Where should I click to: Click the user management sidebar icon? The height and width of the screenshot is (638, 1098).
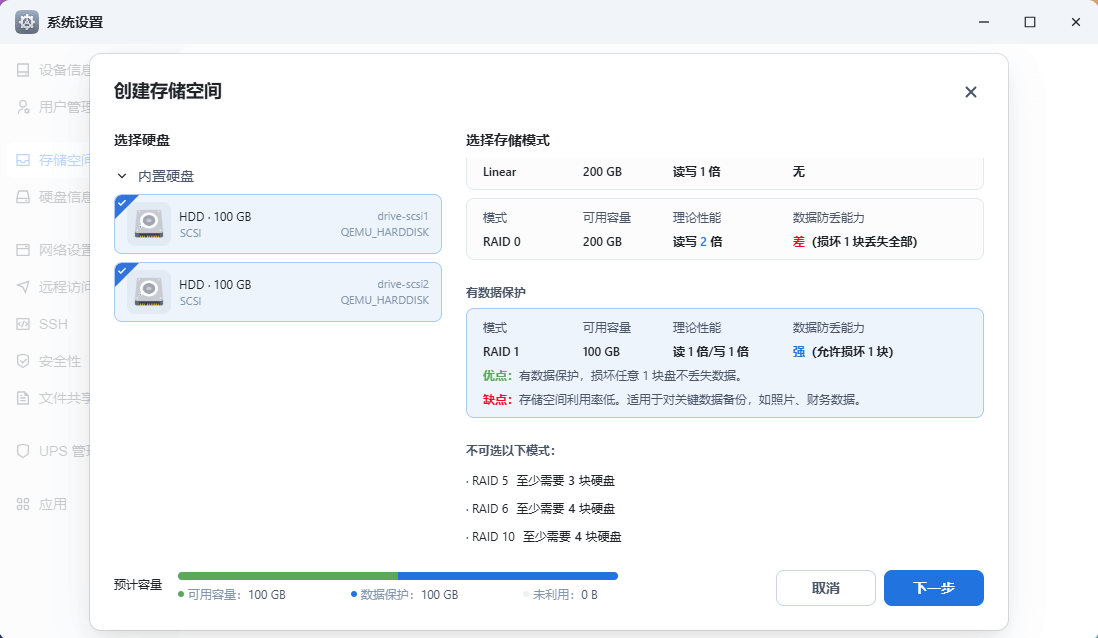[x=23, y=106]
